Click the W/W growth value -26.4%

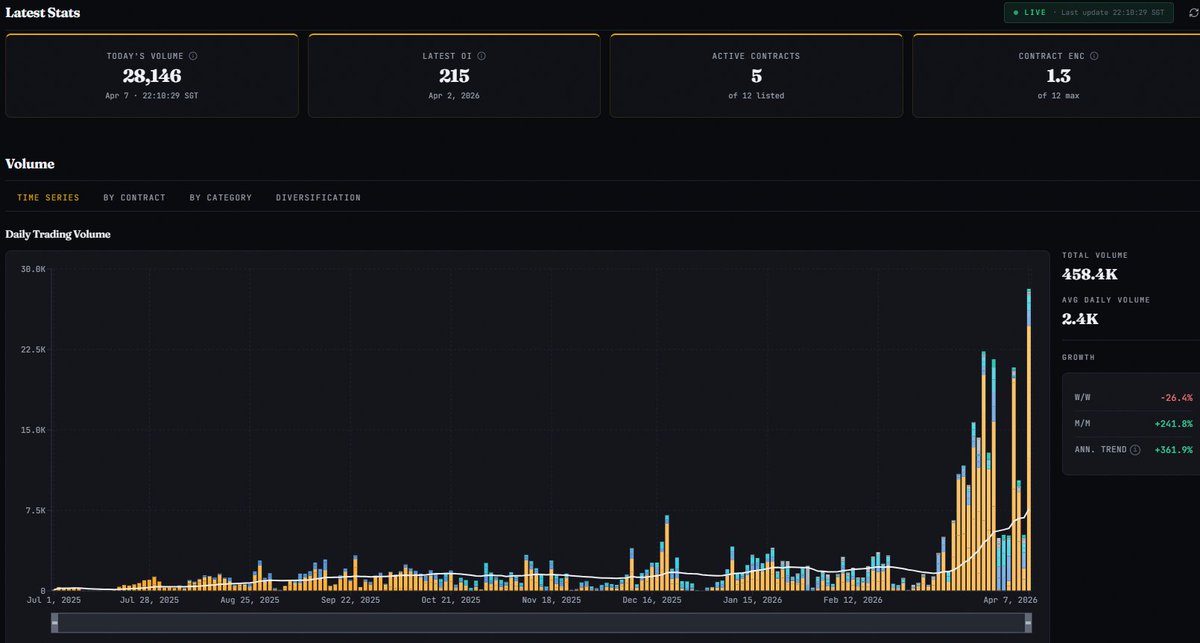tap(1177, 397)
